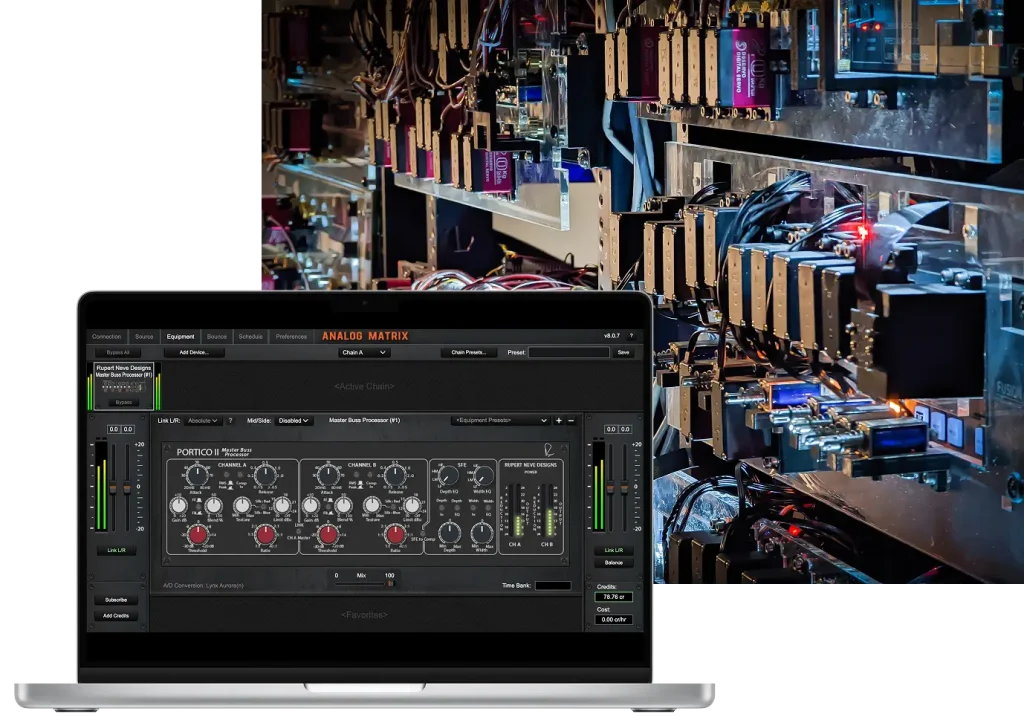
Task: Click the Add Credits button
Action: 116,616
